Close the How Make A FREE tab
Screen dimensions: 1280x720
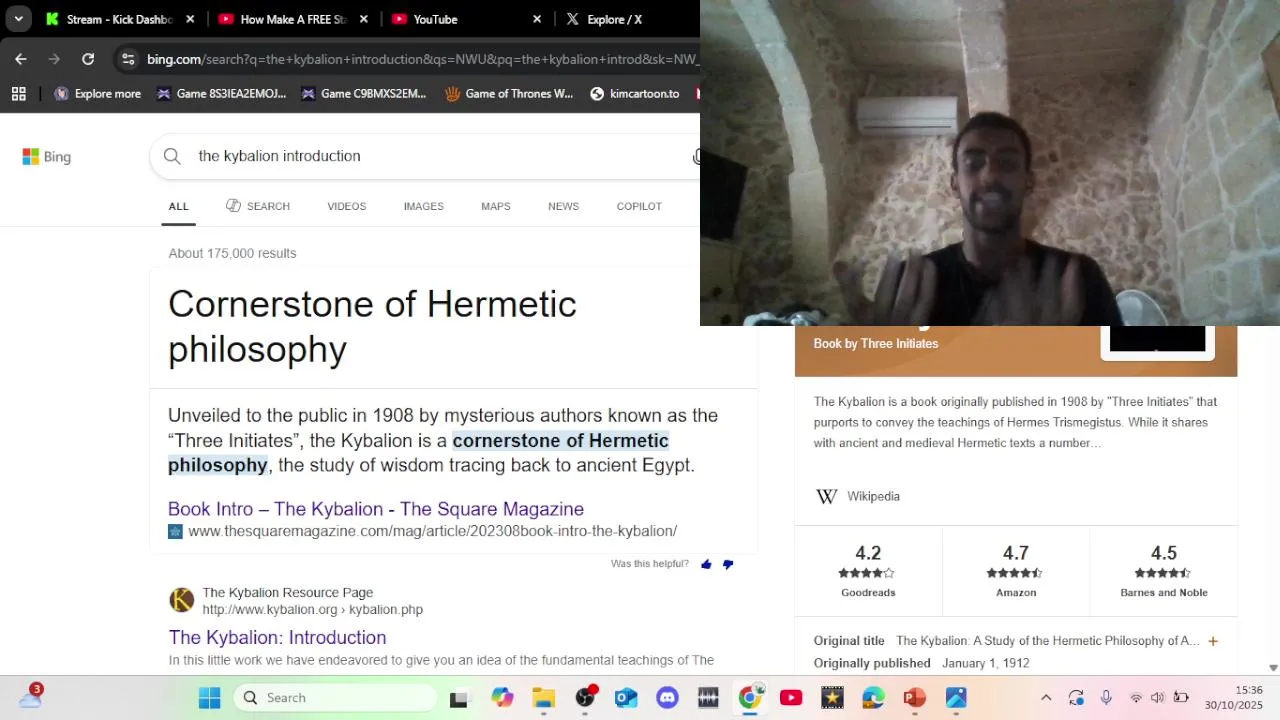(364, 19)
